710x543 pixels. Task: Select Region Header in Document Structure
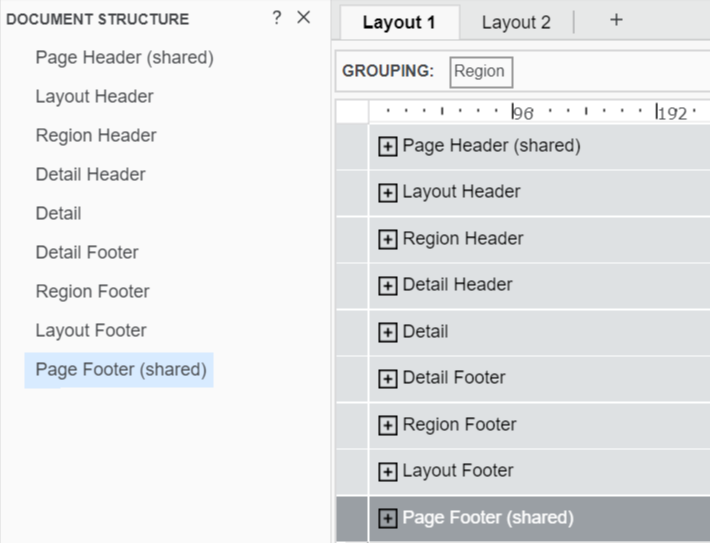[96, 136]
